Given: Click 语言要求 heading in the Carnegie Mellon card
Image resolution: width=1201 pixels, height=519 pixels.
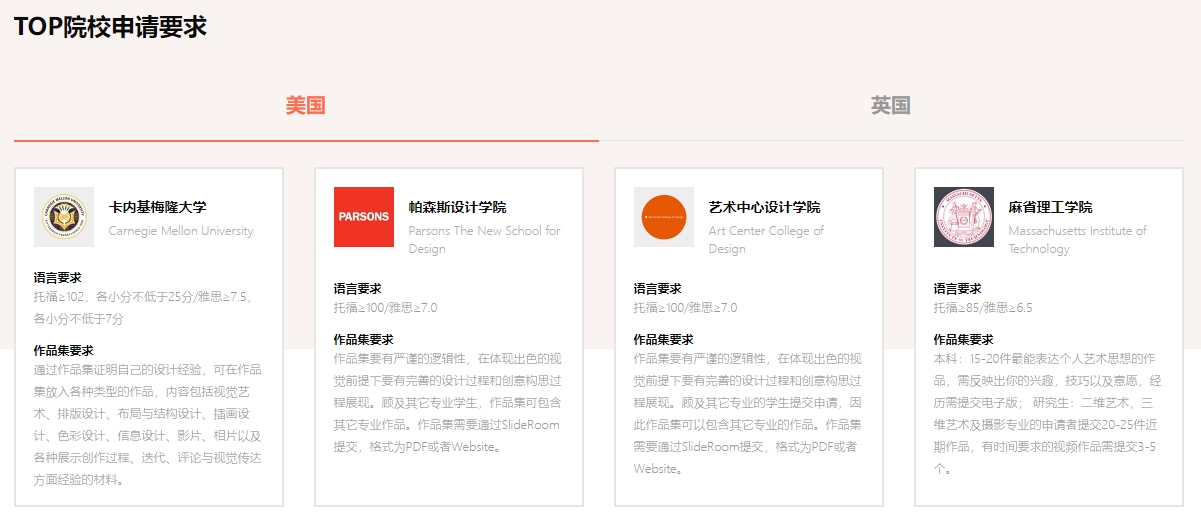Looking at the screenshot, I should (x=57, y=278).
